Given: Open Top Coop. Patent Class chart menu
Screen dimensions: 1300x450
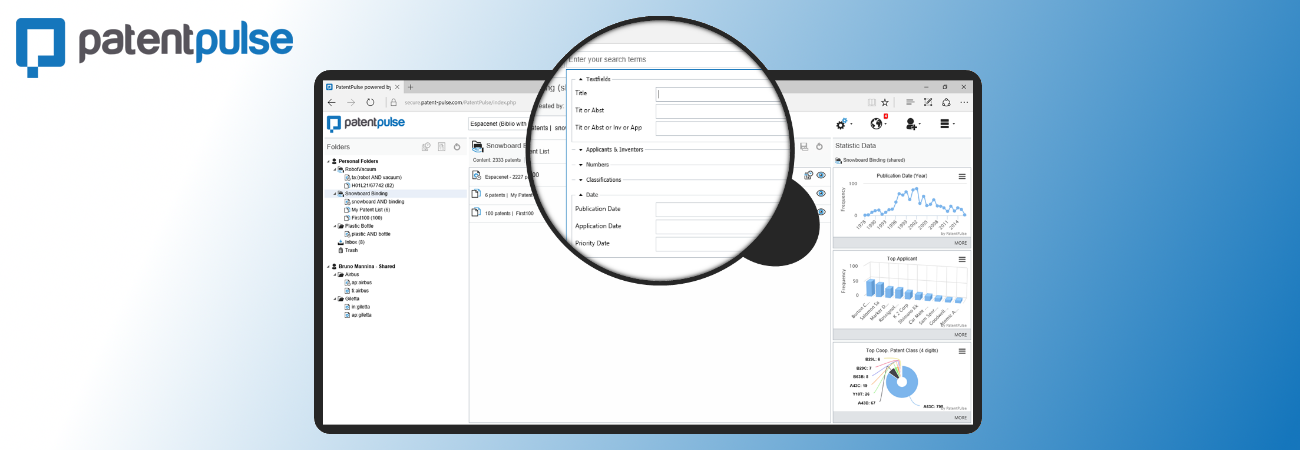Looking at the screenshot, I should tap(962, 351).
